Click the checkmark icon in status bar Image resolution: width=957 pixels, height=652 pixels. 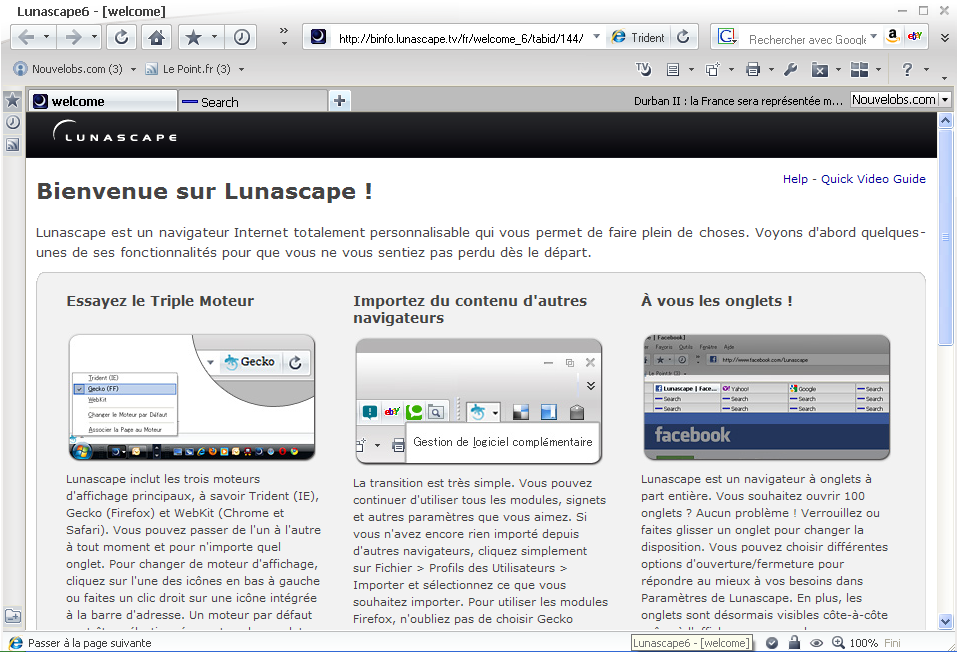771,643
